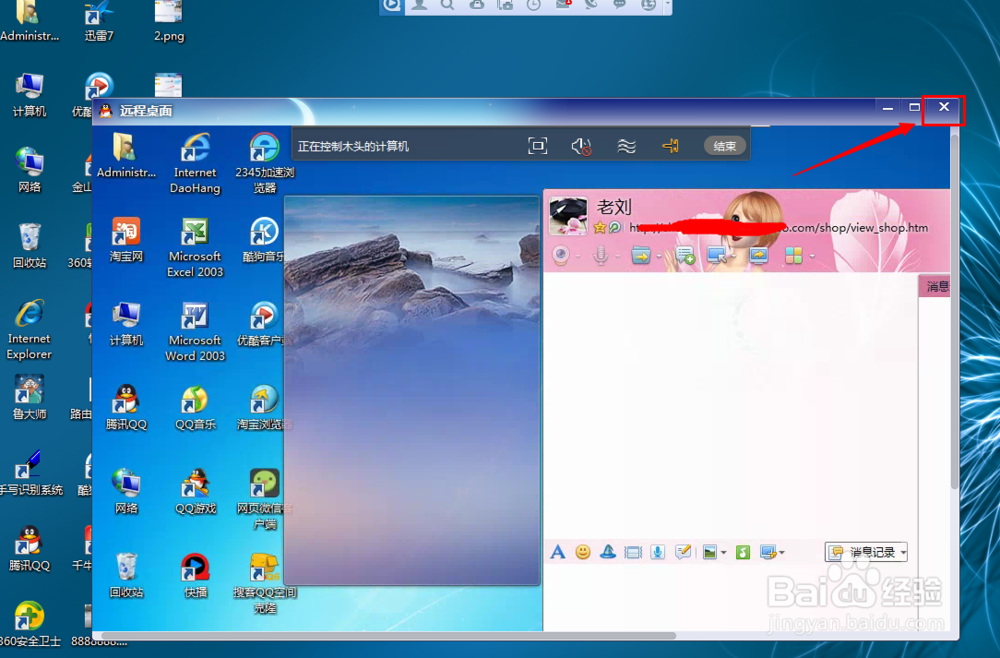Click the envelope mail icon in the top floating toolbar
This screenshot has height=658, width=1000.
(562, 5)
